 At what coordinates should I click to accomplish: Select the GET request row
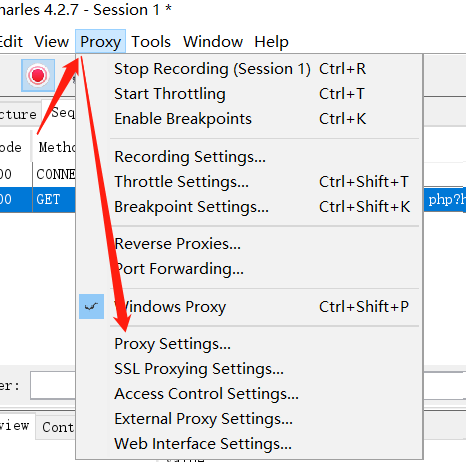(38, 199)
